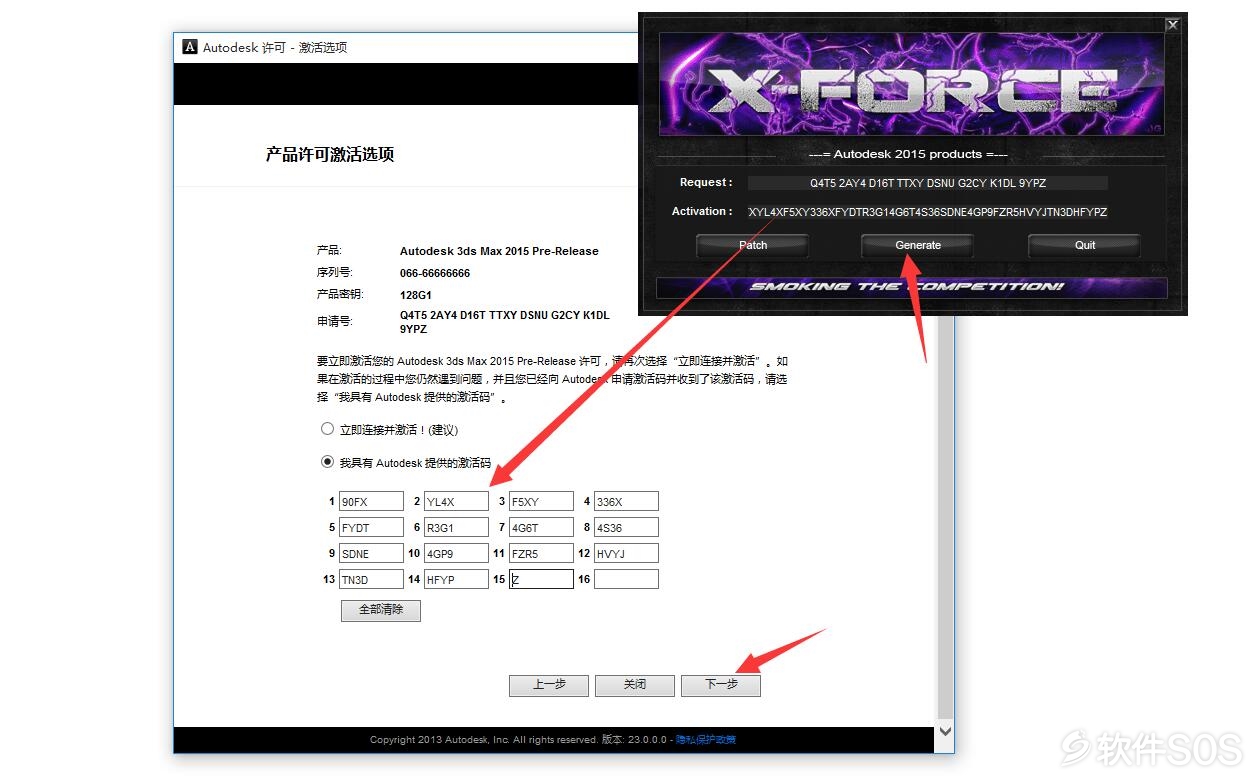
Task: Click the 全部清除 clear all button
Action: (381, 610)
